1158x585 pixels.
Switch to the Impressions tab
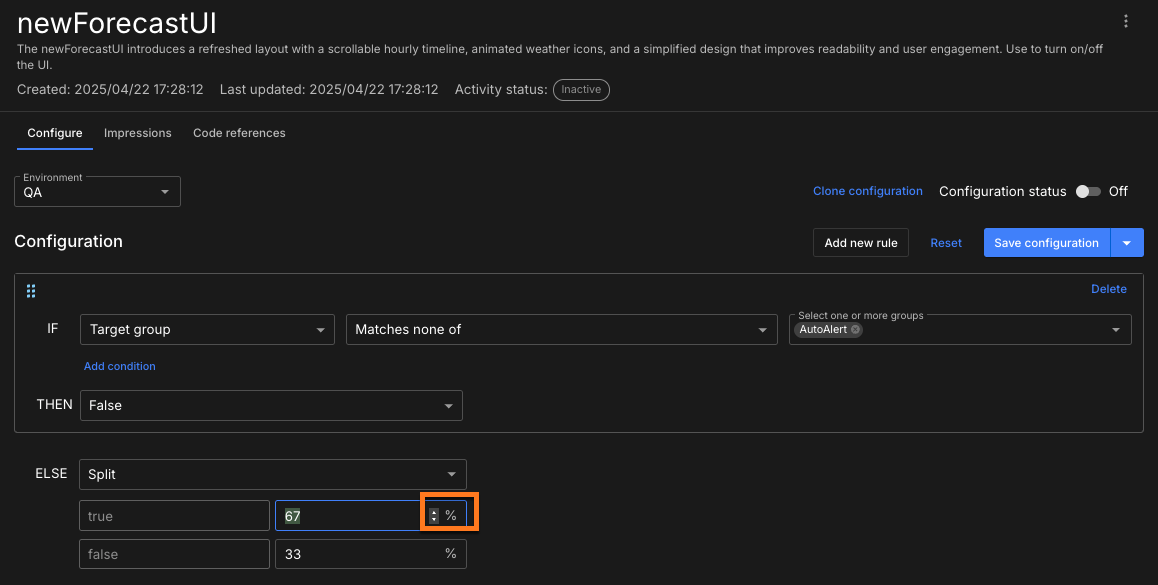138,133
